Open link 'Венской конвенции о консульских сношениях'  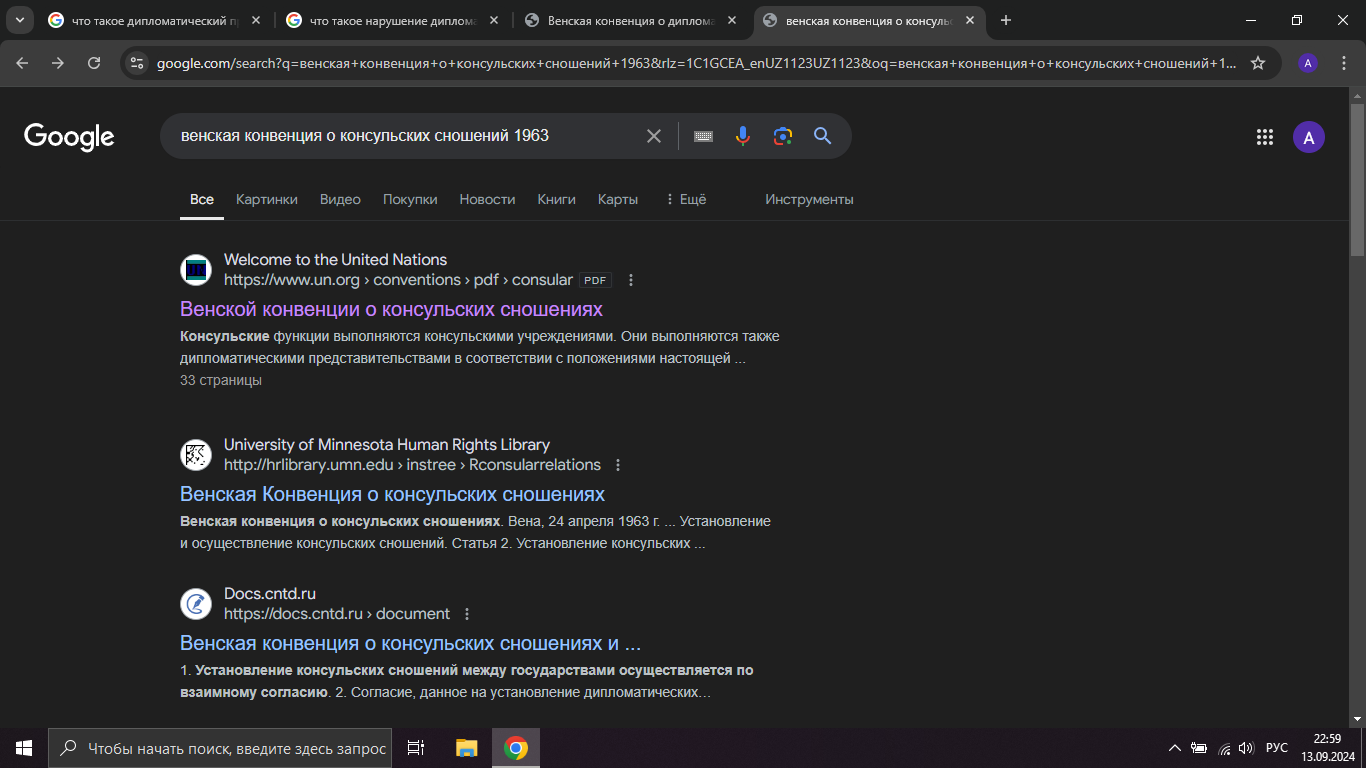(391, 309)
